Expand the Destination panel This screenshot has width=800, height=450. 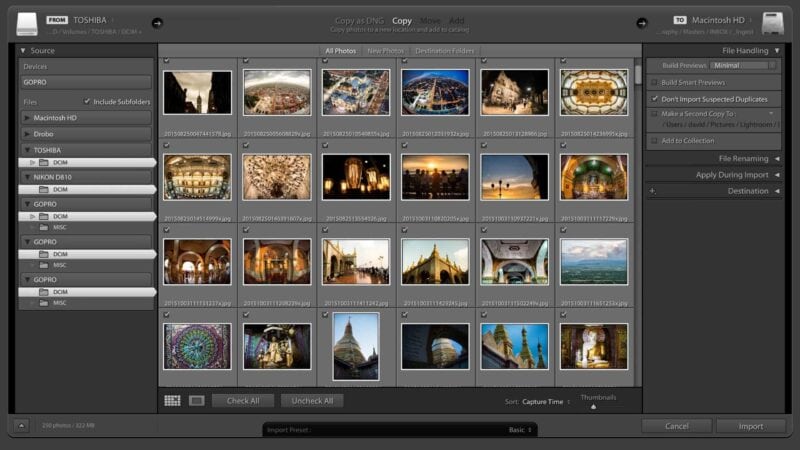777,191
